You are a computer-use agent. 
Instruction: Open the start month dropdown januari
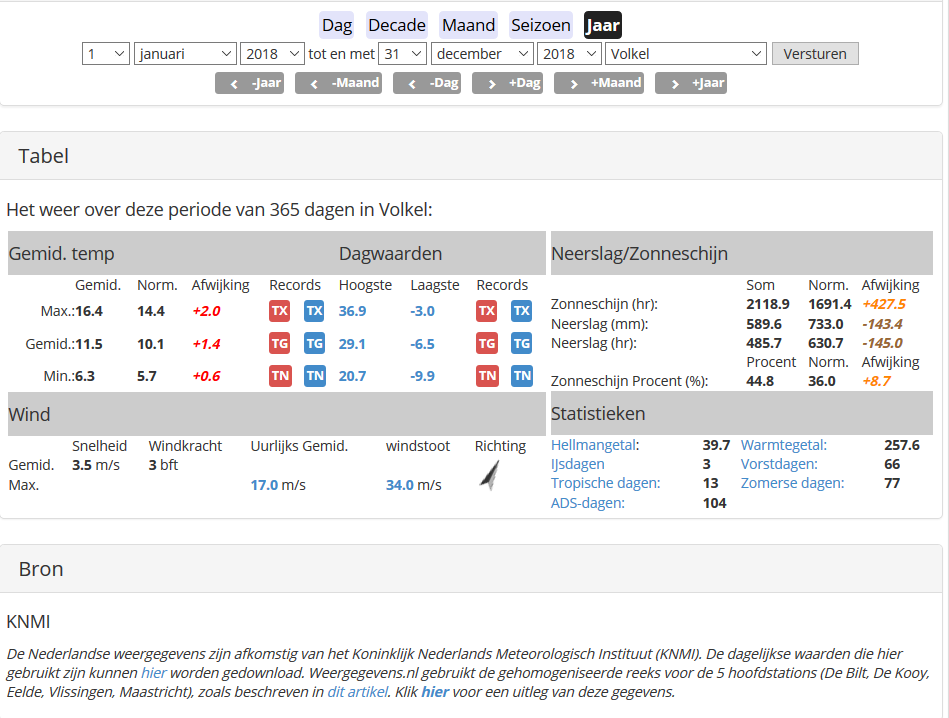(185, 54)
